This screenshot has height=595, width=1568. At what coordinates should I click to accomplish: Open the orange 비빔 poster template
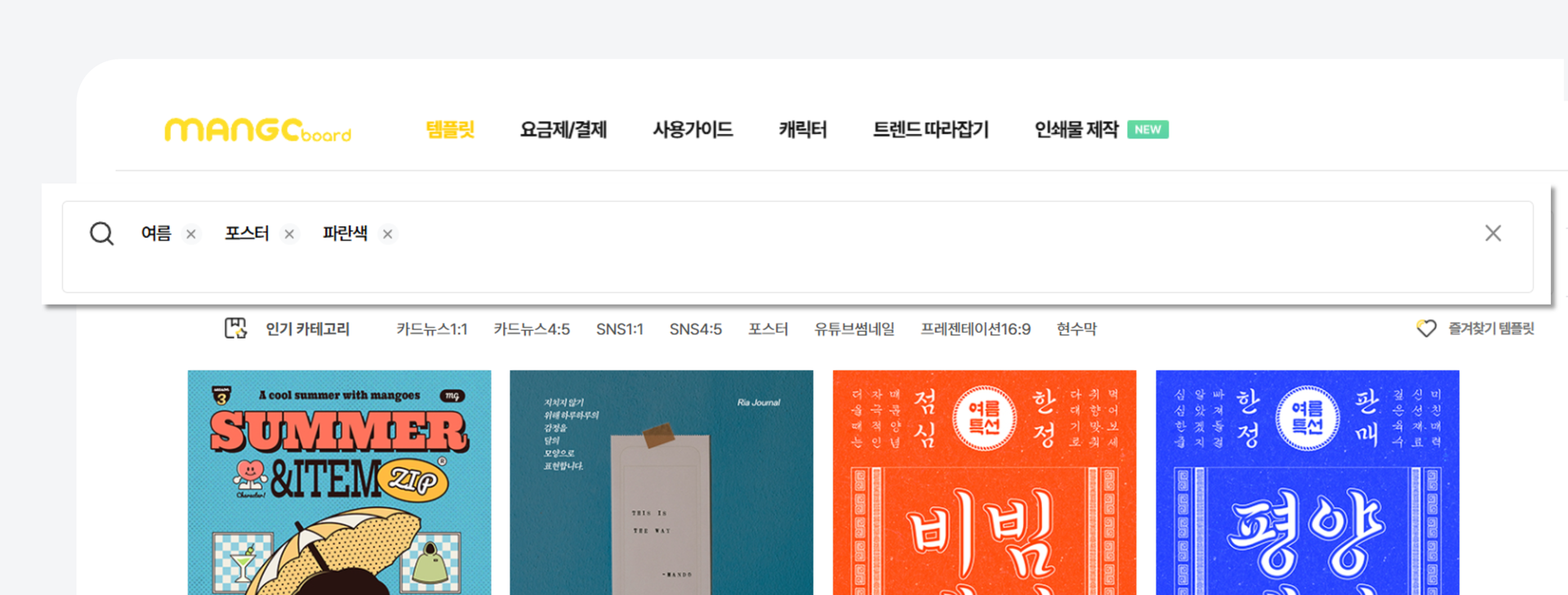click(x=985, y=482)
